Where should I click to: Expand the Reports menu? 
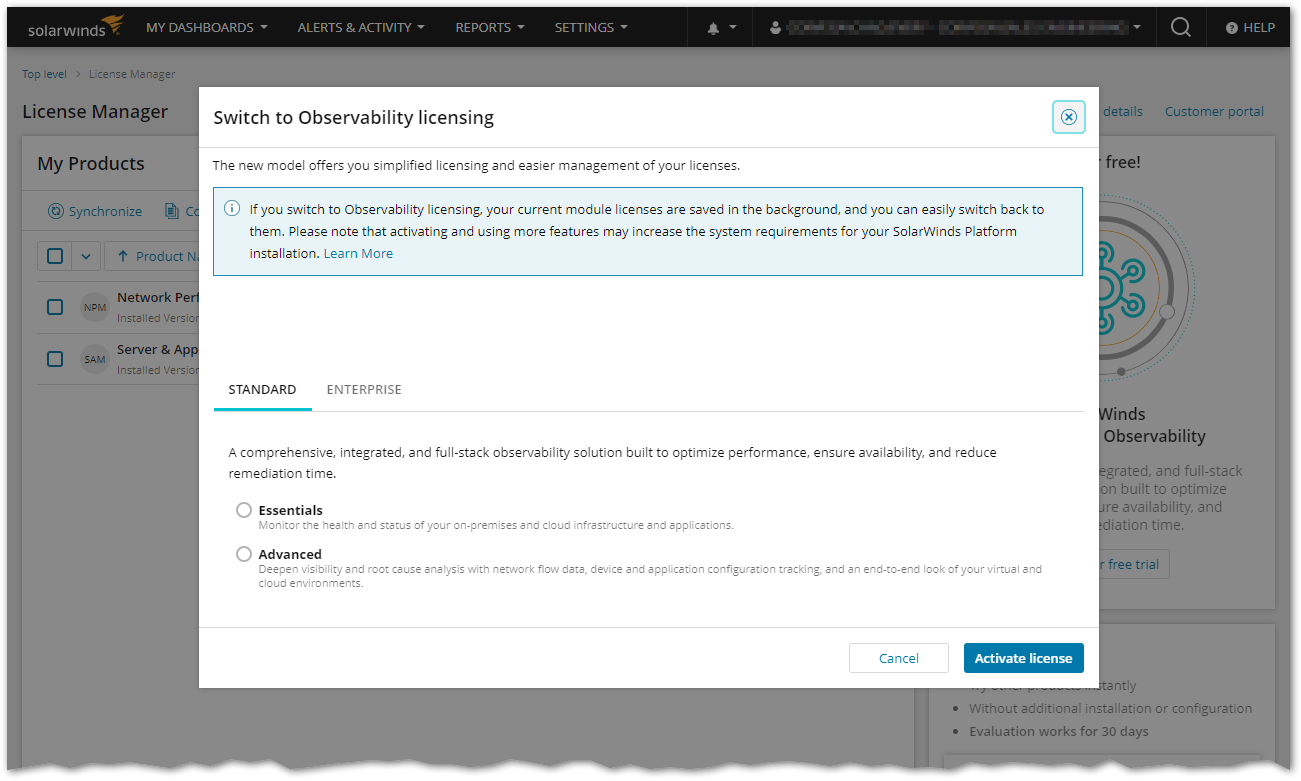[490, 28]
